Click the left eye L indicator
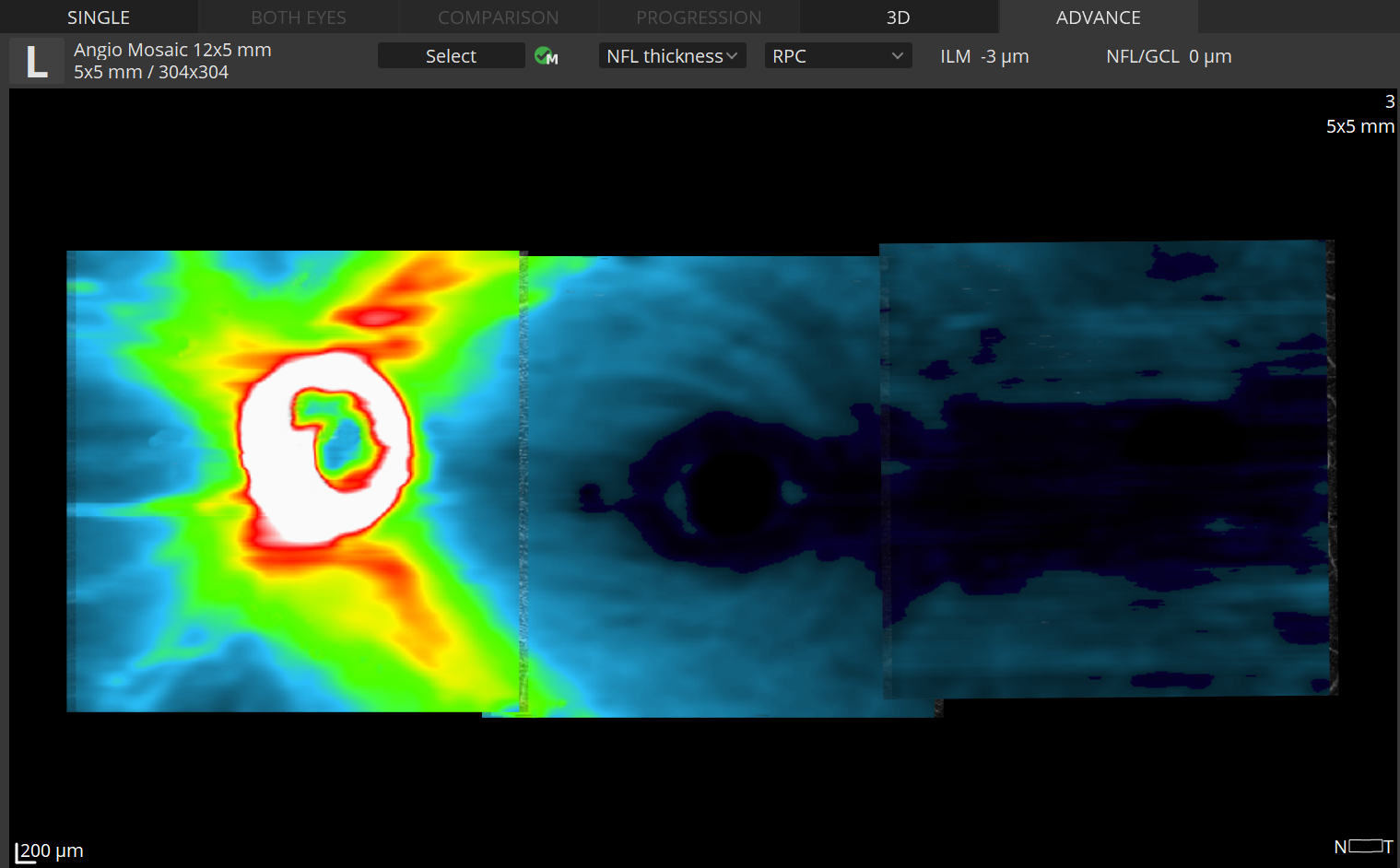This screenshot has height=868, width=1400. [x=36, y=62]
